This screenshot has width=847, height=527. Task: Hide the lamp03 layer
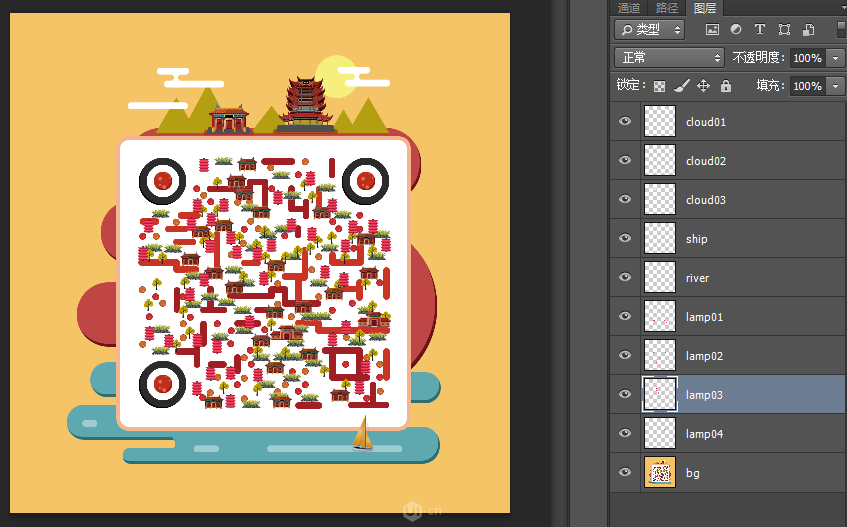(x=625, y=394)
